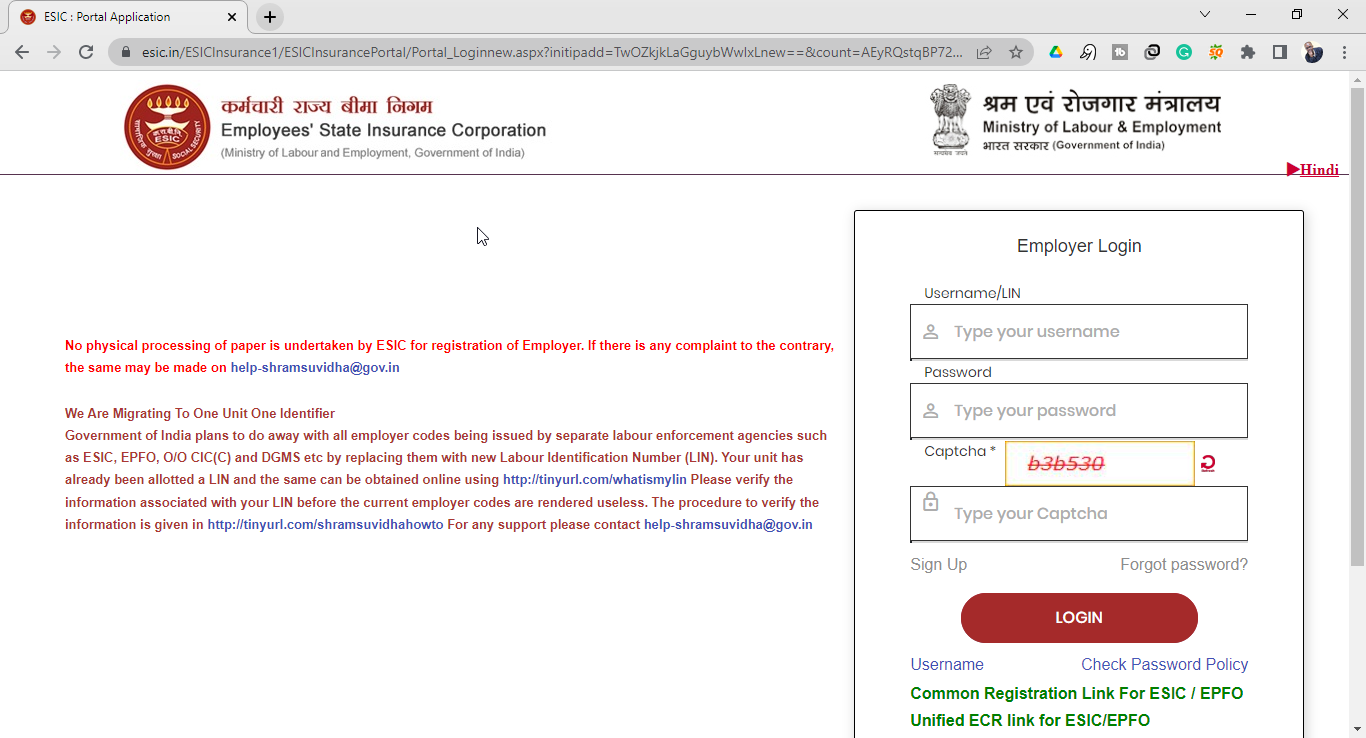Toggle the browser side panel

pos(1280,52)
